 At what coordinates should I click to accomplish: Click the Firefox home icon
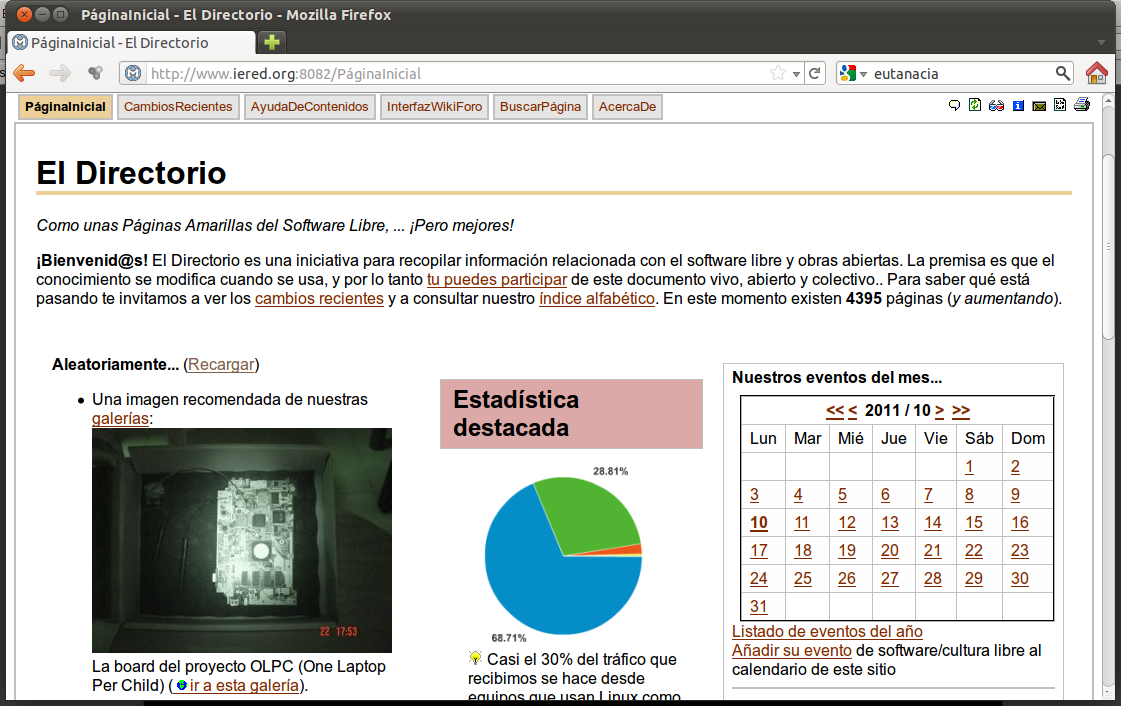1096,73
